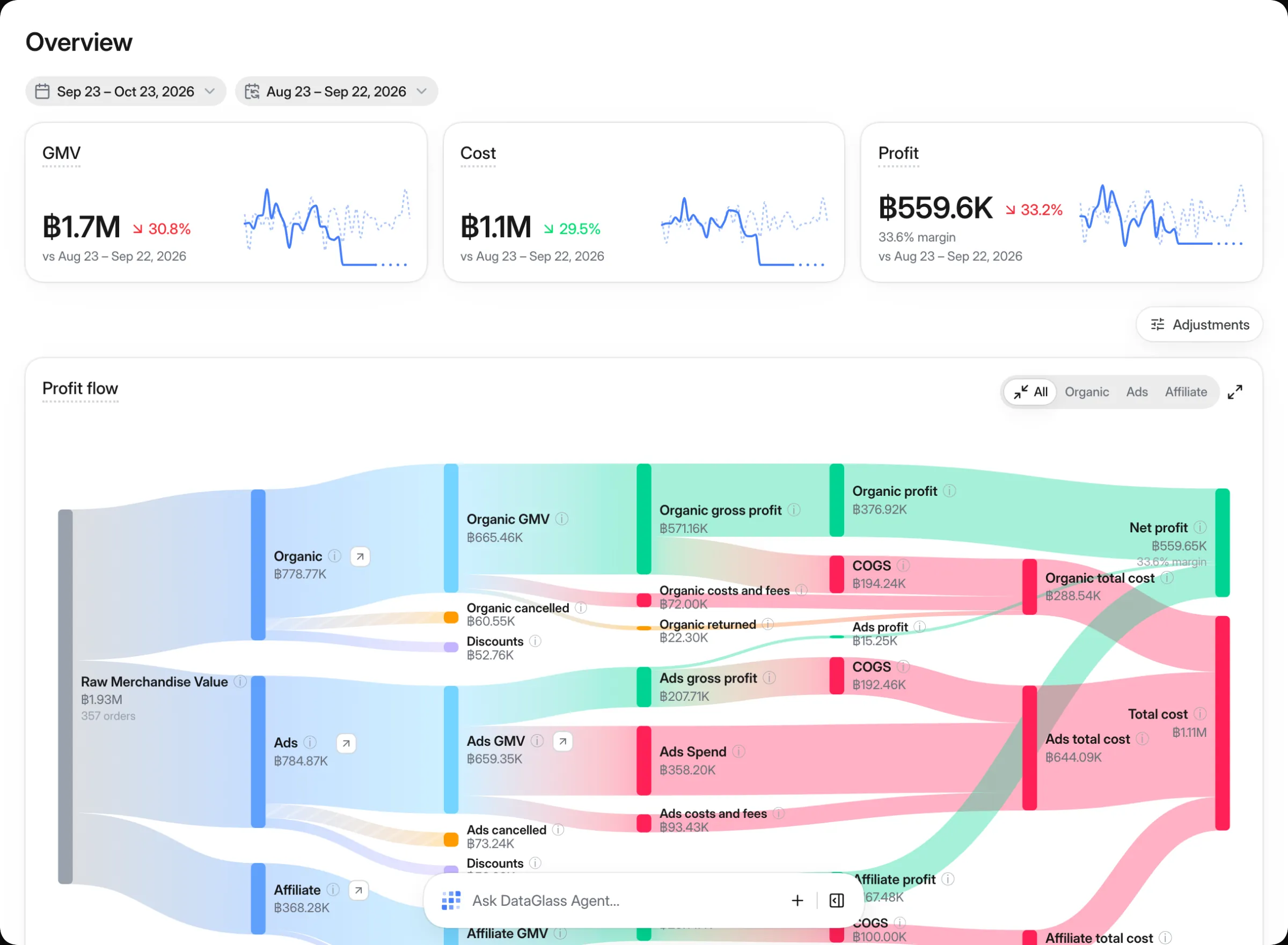Click the green Net profit node bar
The height and width of the screenshot is (945, 1288).
[1223, 544]
